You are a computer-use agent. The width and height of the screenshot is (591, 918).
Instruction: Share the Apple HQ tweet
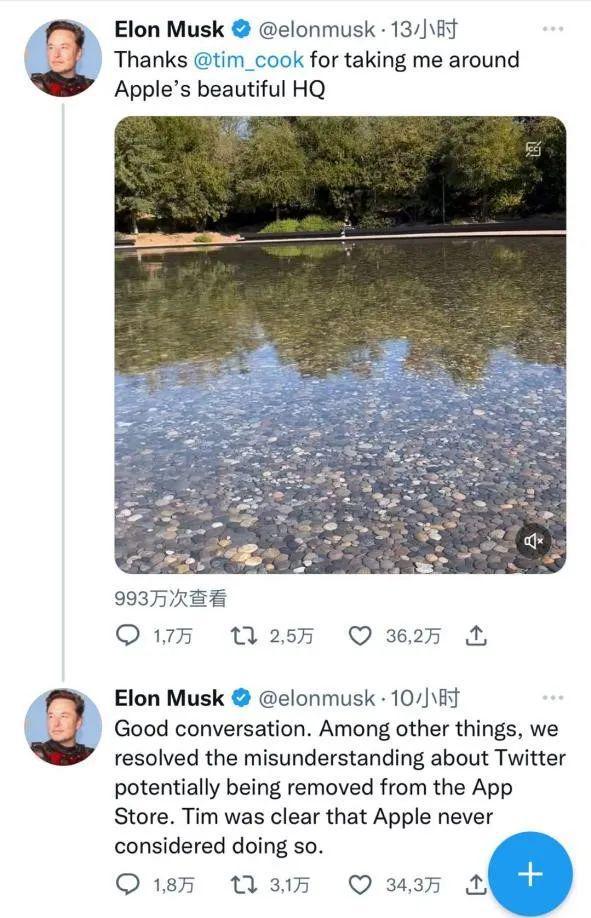pyautogui.click(x=476, y=635)
